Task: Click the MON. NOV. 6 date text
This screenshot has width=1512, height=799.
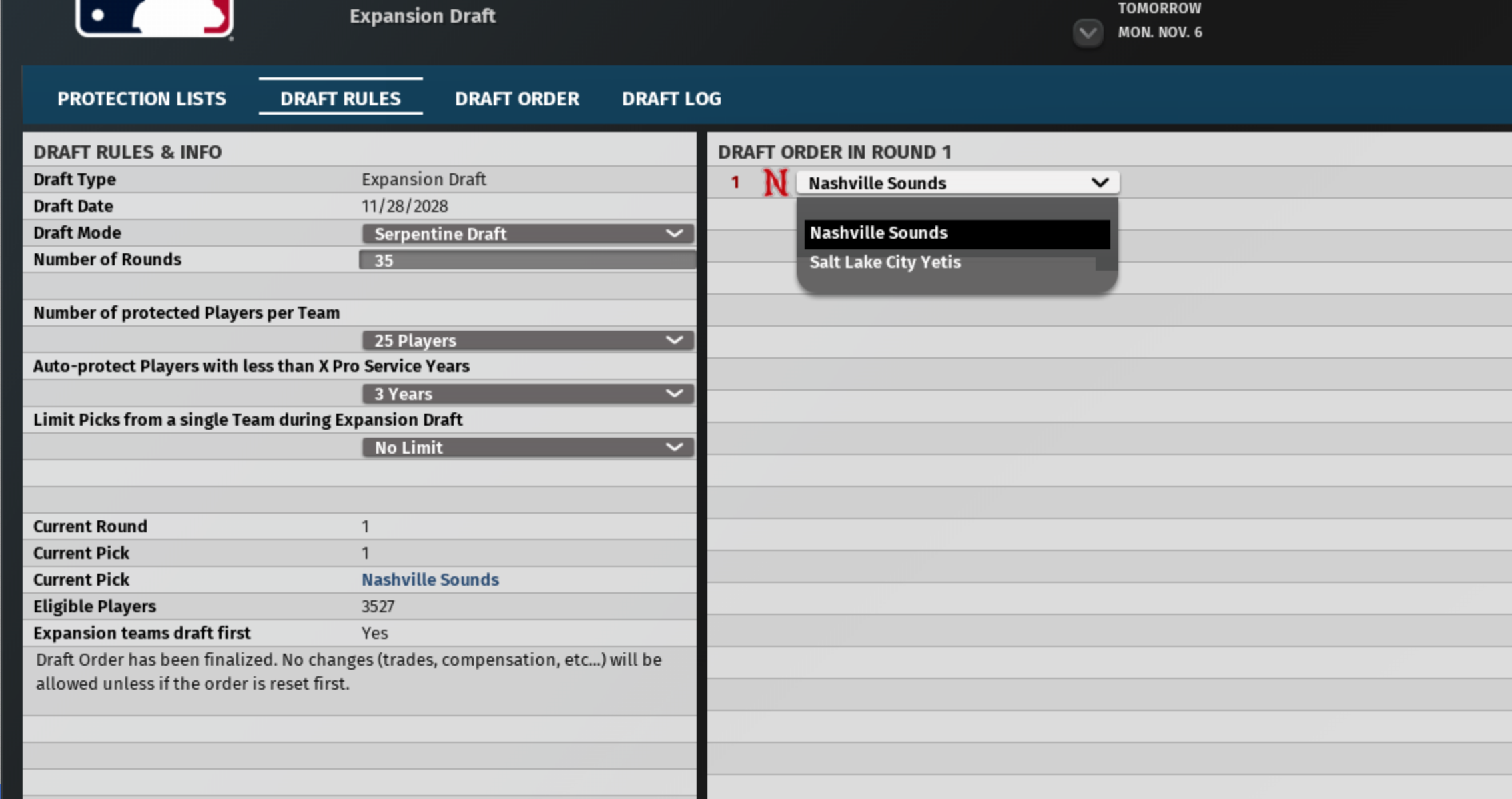Action: 1160,32
